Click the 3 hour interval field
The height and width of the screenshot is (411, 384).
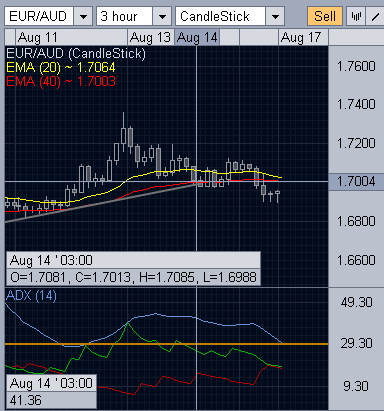pos(125,16)
